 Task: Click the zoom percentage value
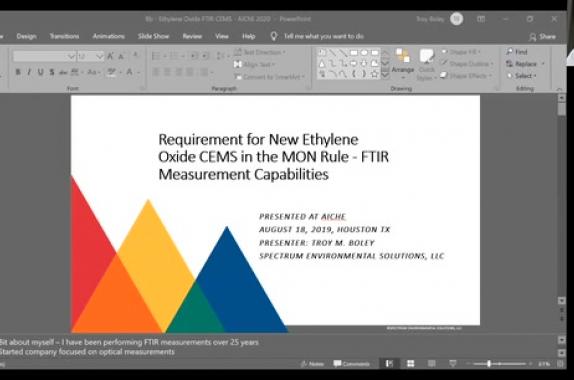[x=544, y=364]
